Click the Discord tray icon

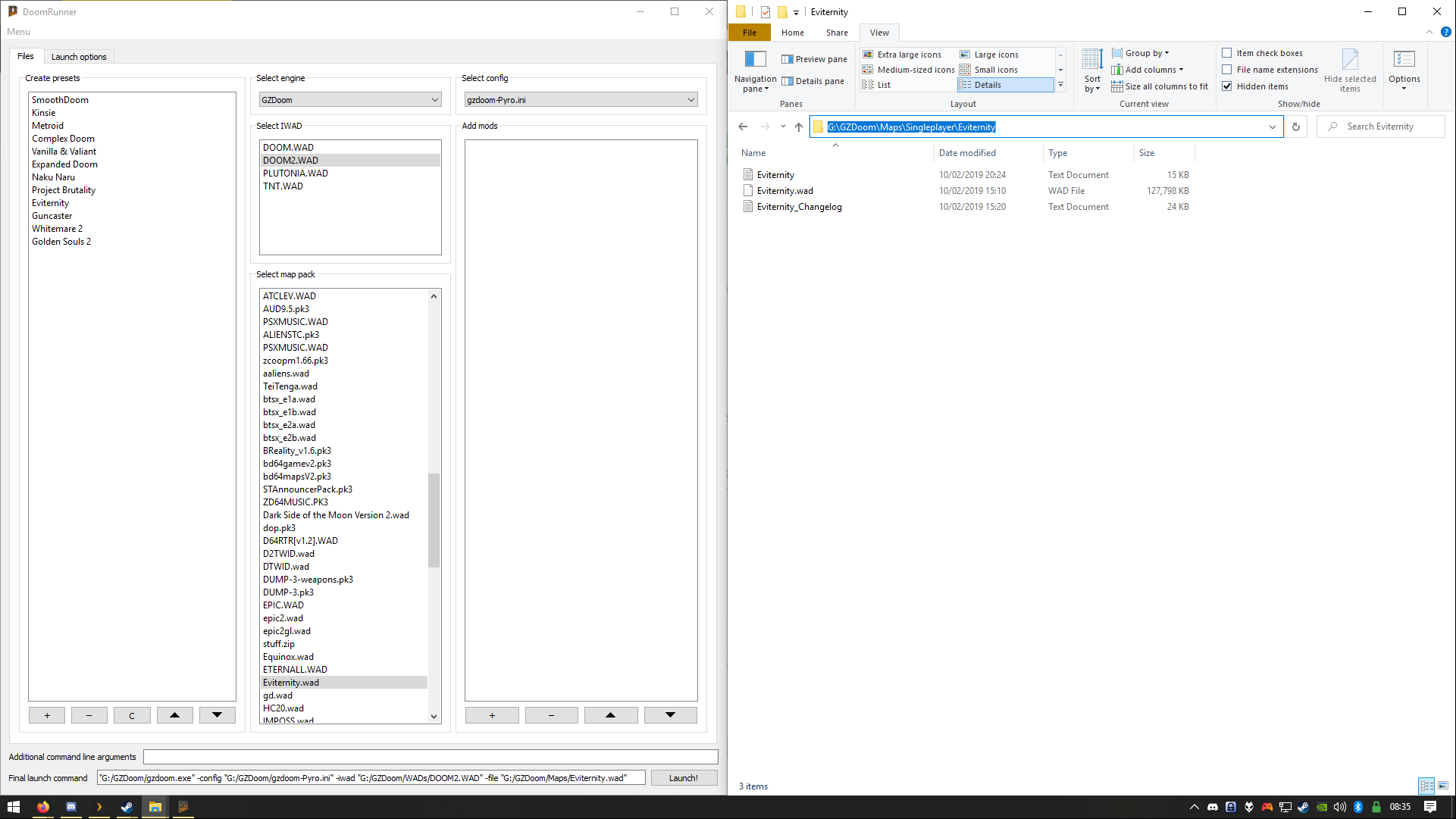click(1213, 807)
